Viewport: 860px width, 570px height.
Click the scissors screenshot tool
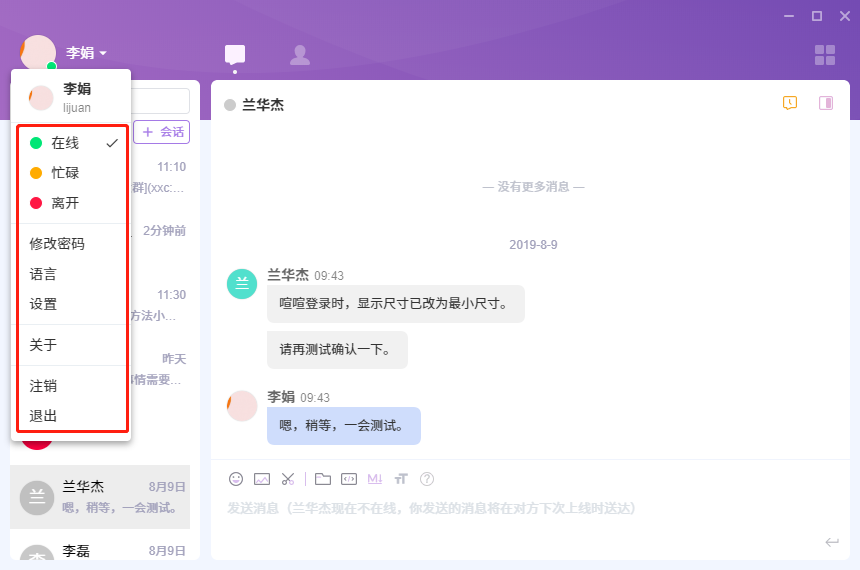[x=288, y=479]
